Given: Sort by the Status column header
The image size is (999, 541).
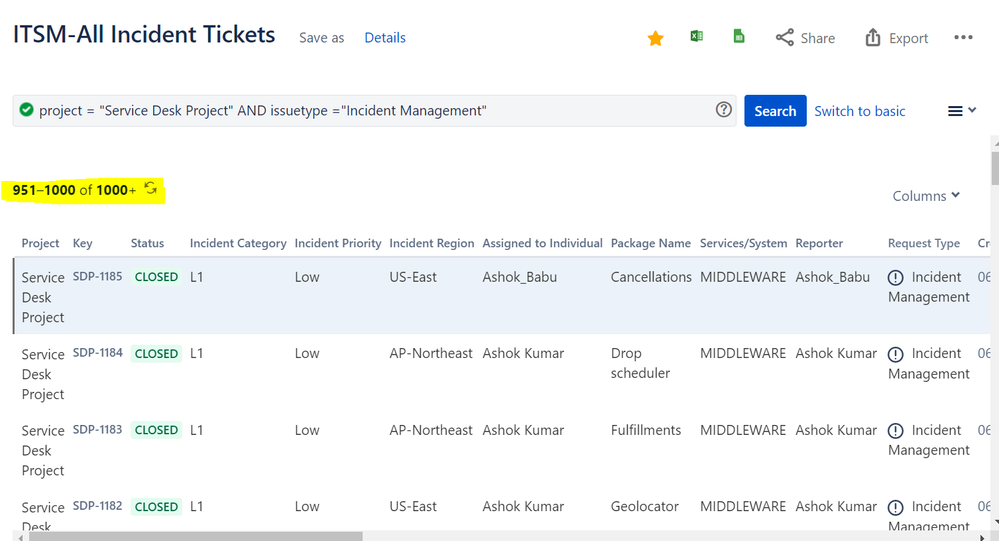Looking at the screenshot, I should [147, 243].
